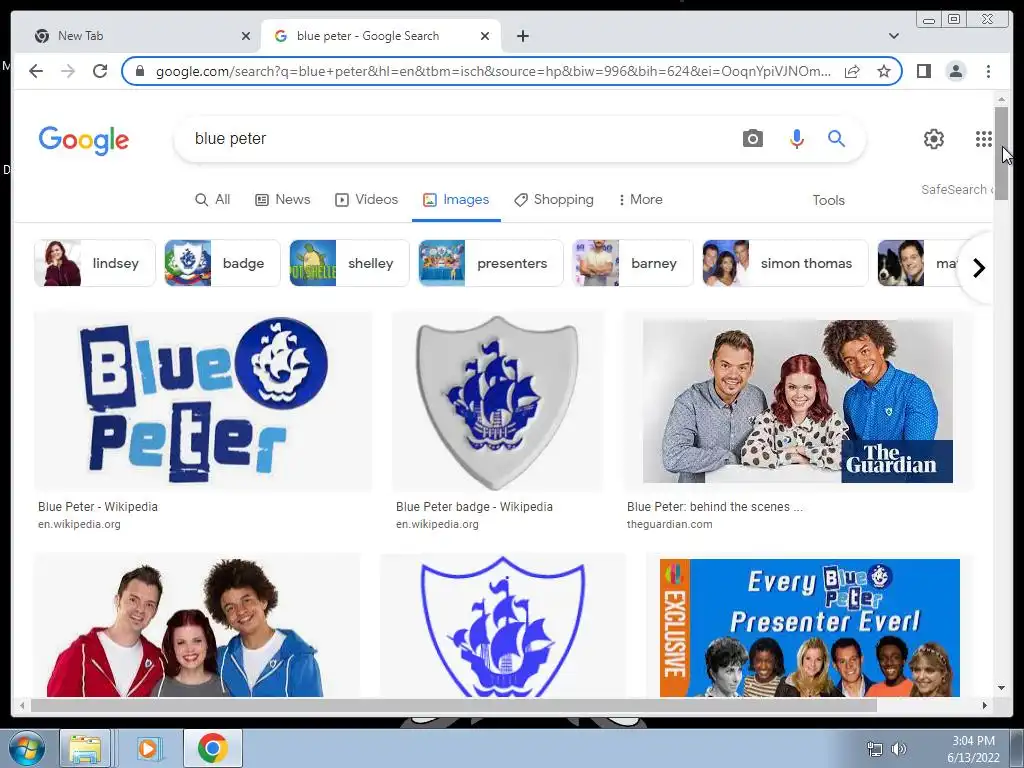Open the News results tab

[x=282, y=200]
